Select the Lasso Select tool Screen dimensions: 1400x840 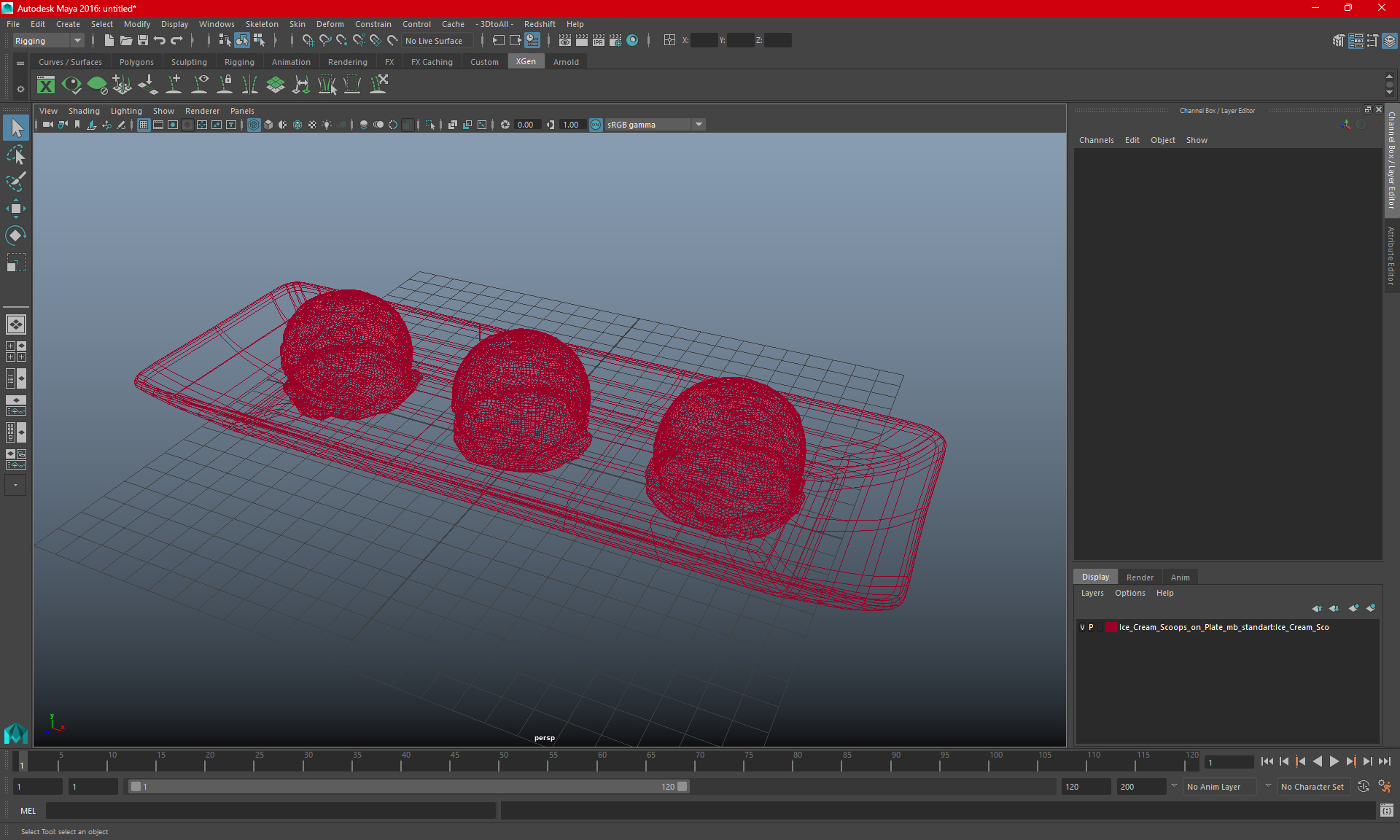(x=15, y=155)
